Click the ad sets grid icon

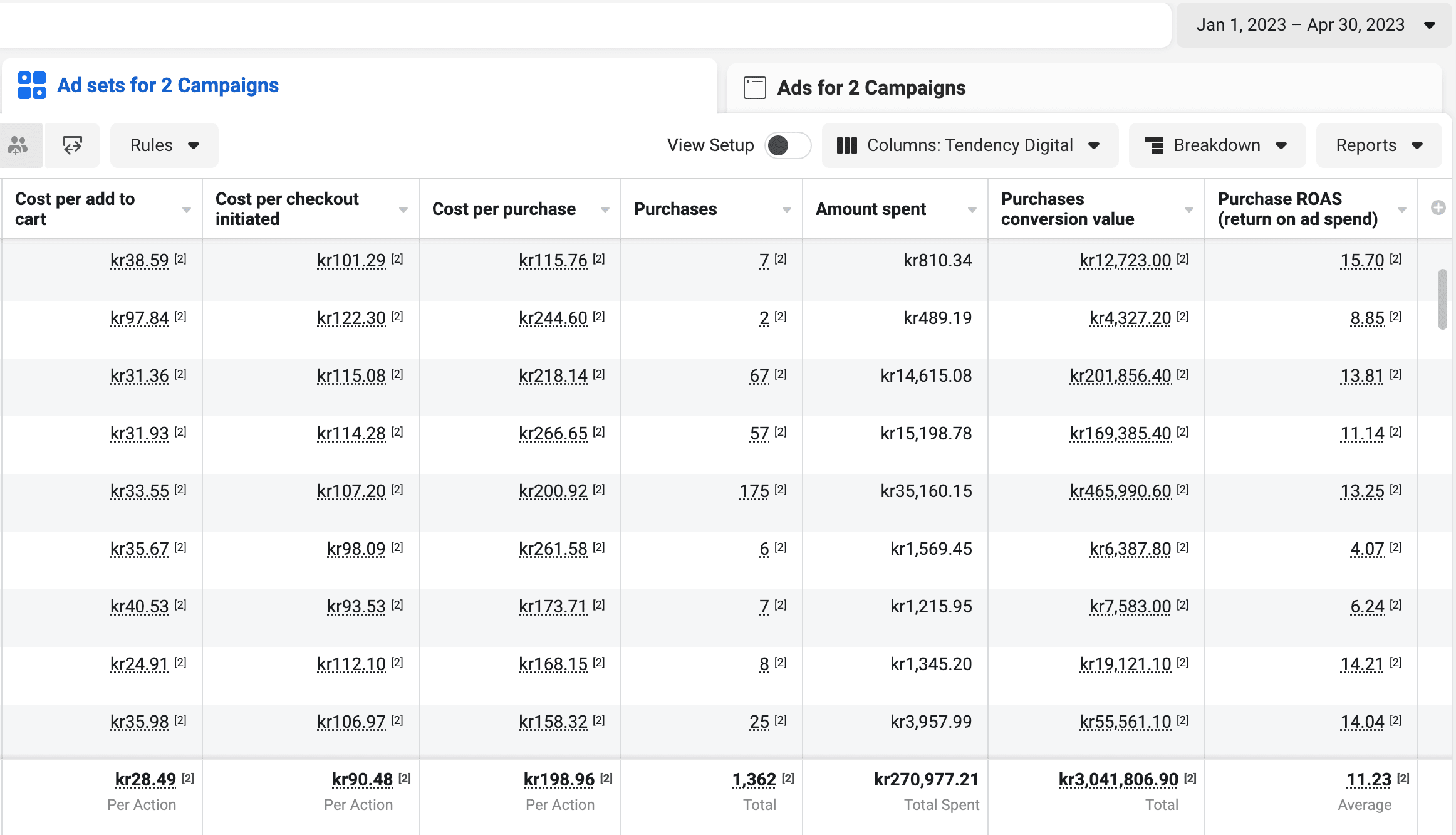point(32,85)
